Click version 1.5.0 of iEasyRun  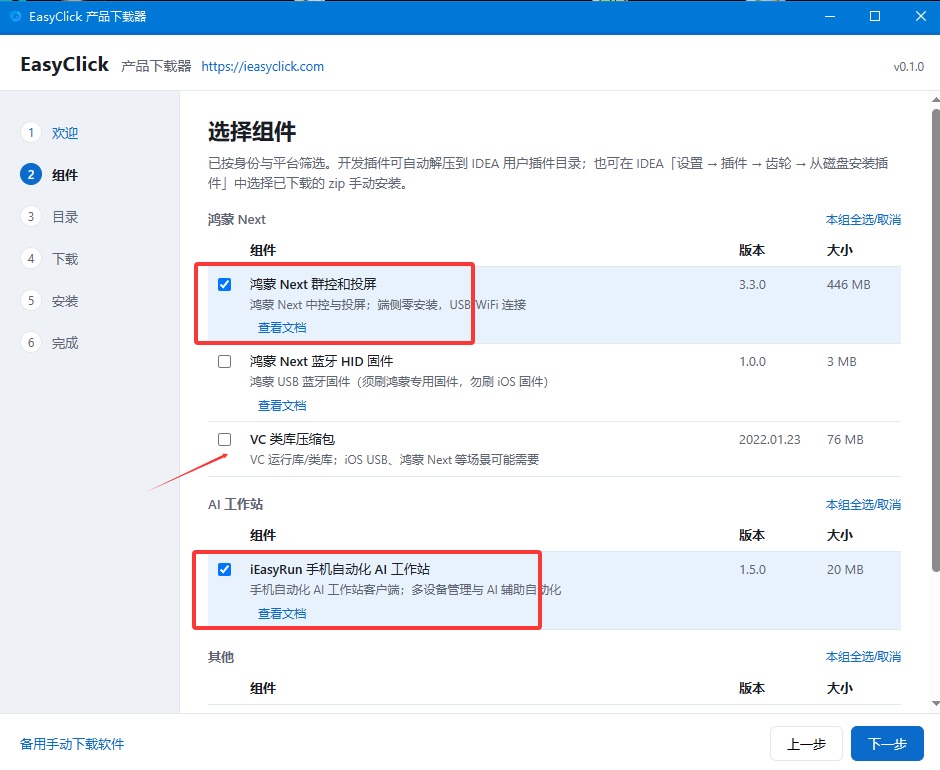click(752, 569)
